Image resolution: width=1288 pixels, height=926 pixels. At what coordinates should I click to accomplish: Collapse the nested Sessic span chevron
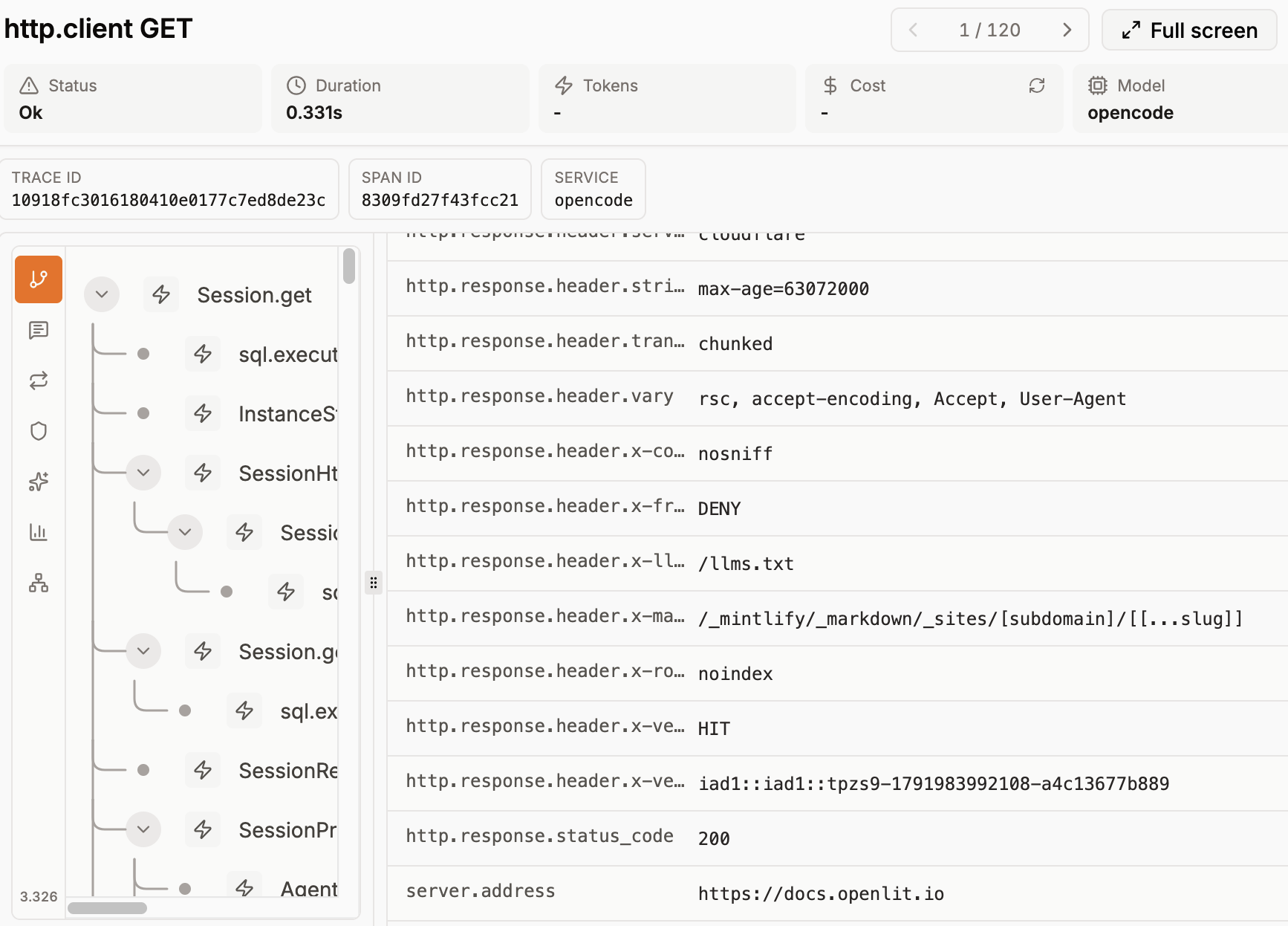pos(185,533)
